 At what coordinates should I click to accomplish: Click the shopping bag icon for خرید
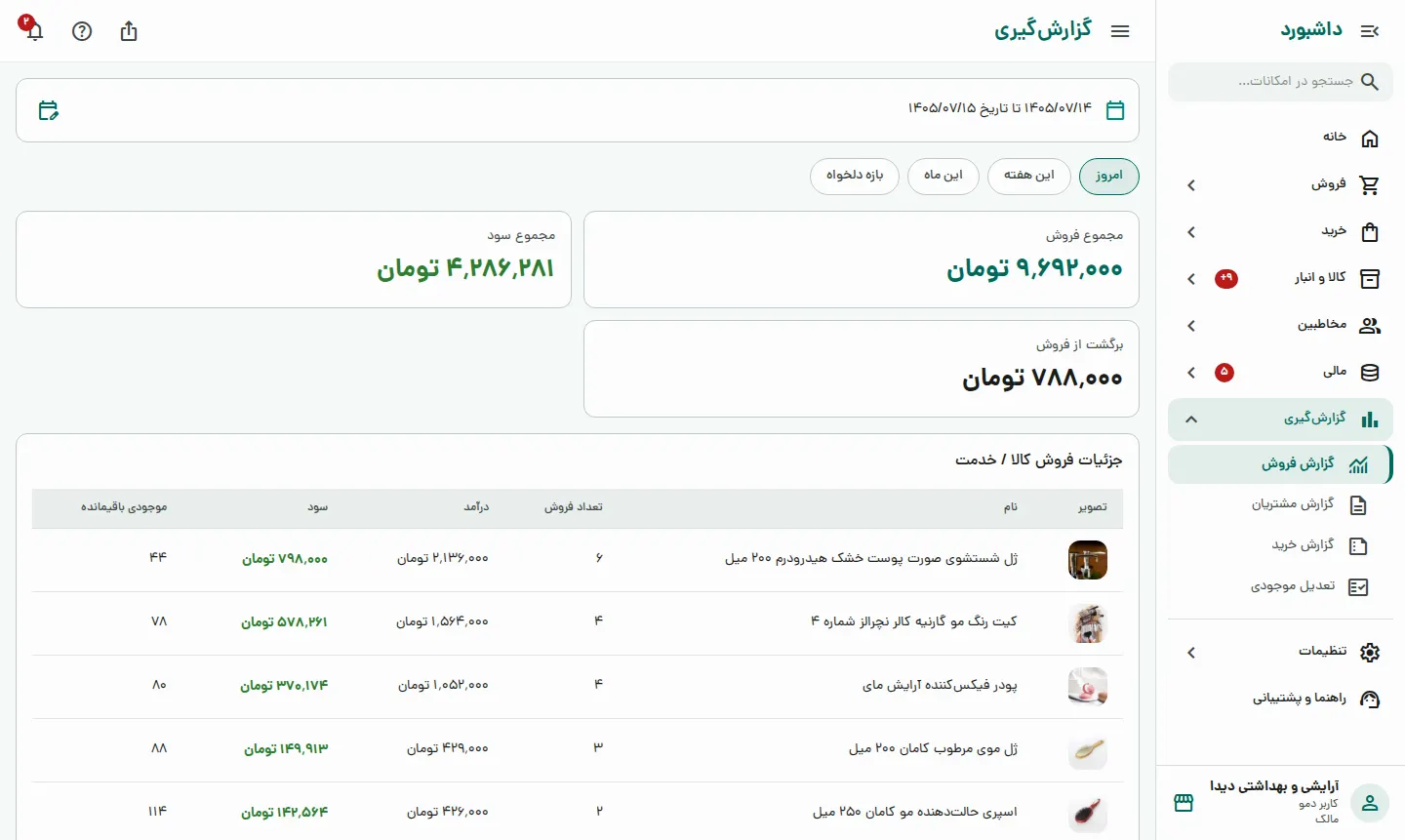pos(1370,232)
